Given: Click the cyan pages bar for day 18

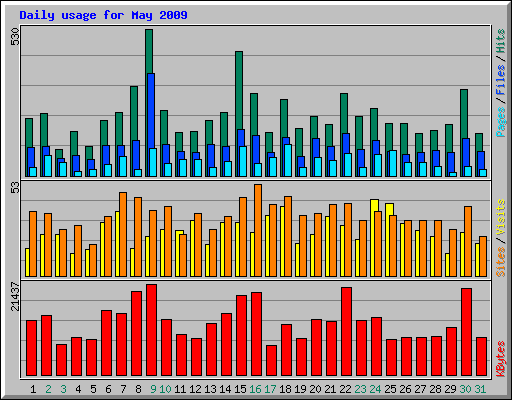Looking at the screenshot, I should click(288, 160).
